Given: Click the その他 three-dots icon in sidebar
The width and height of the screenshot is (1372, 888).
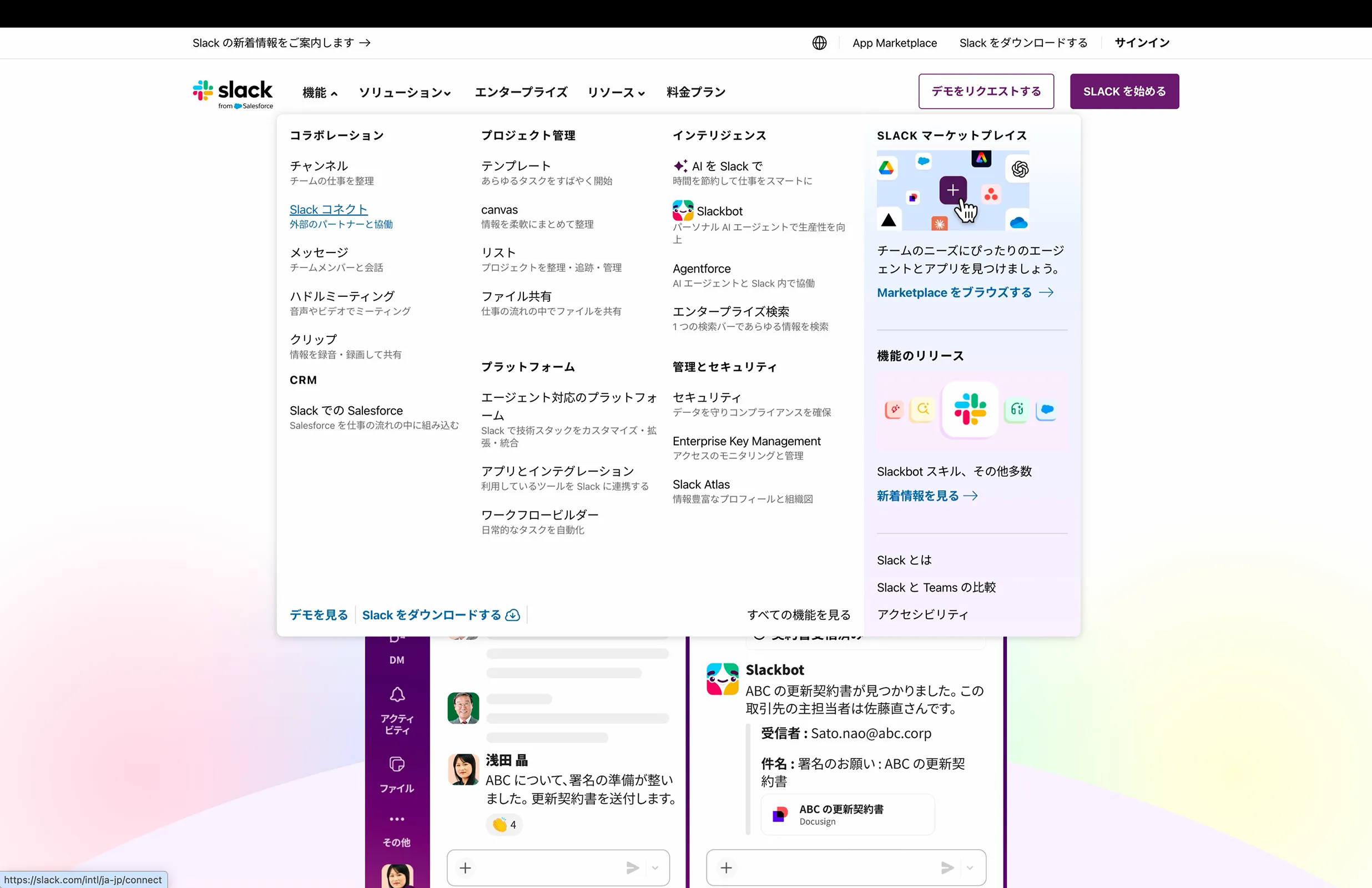Looking at the screenshot, I should point(397,819).
